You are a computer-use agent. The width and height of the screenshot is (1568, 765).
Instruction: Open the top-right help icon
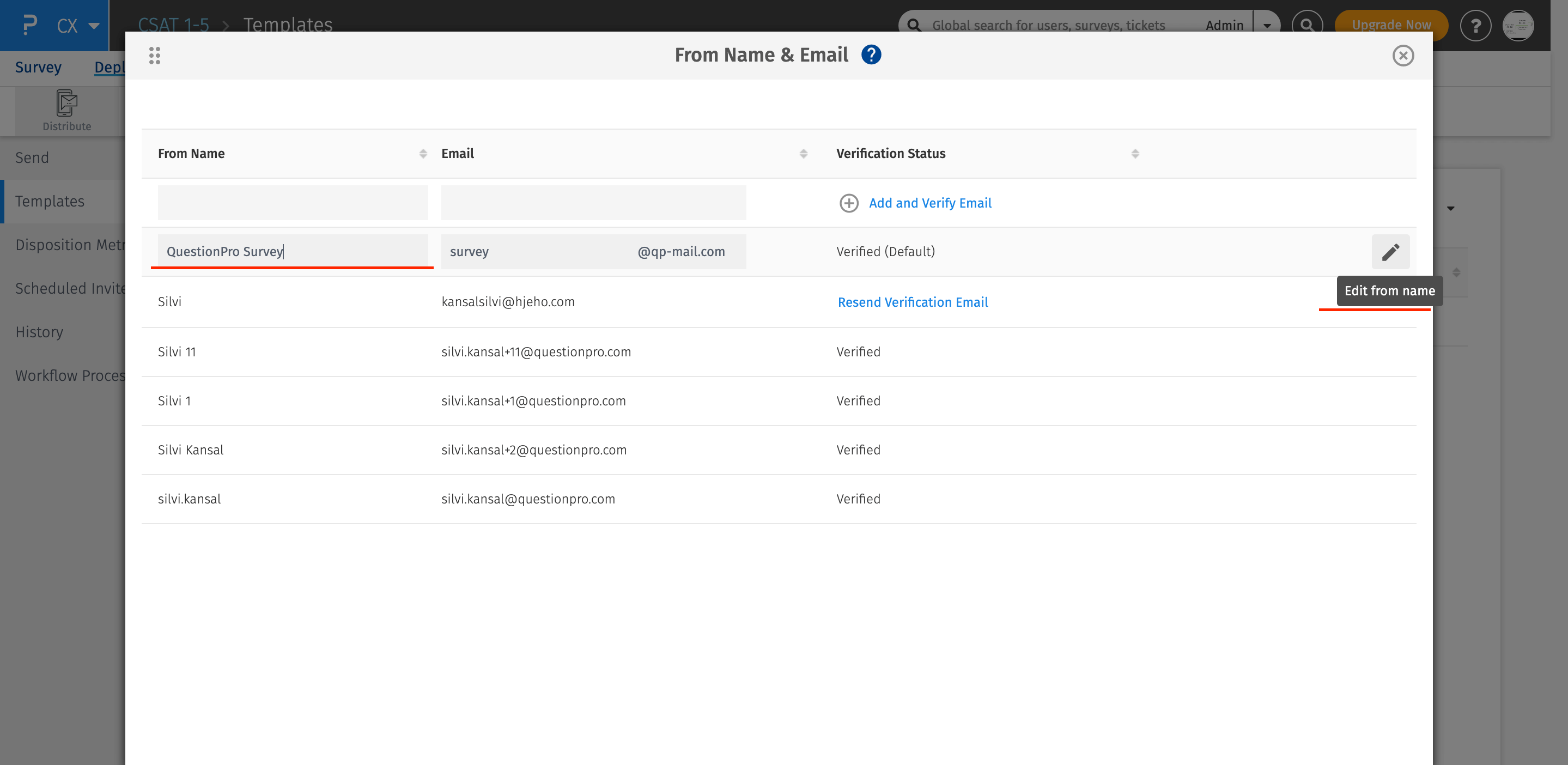[1475, 26]
